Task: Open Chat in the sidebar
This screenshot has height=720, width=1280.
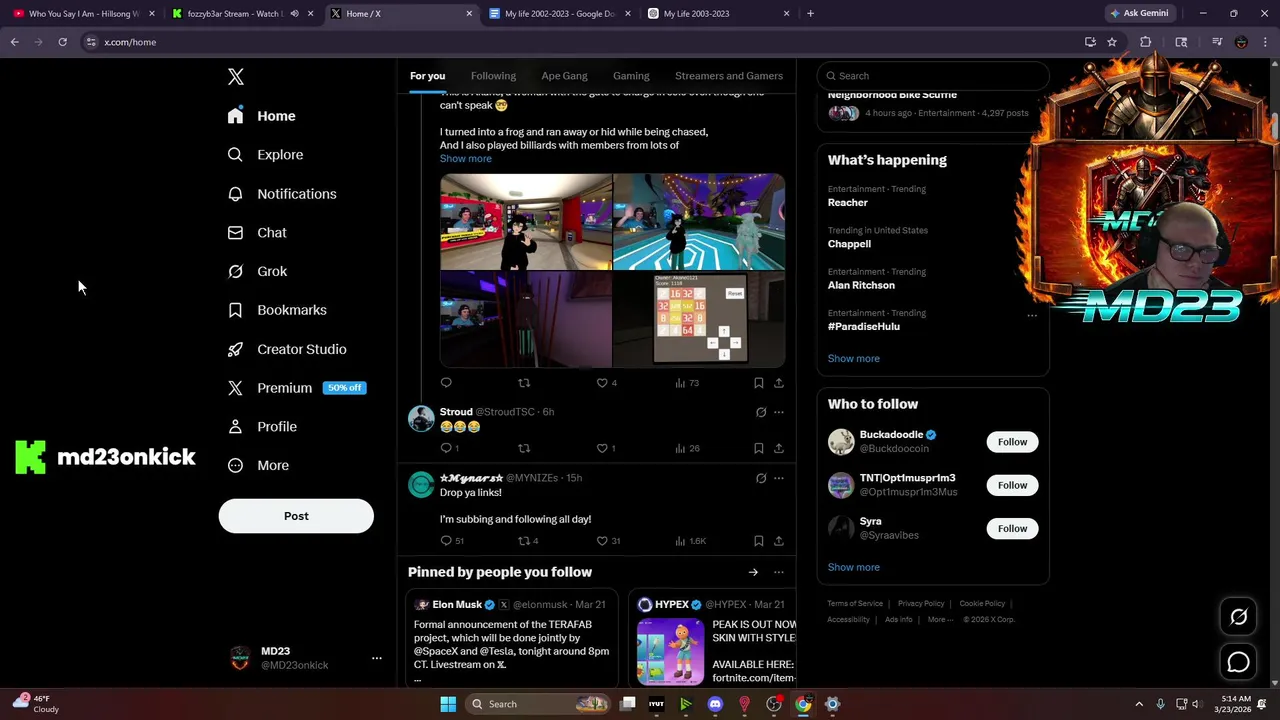Action: click(257, 233)
